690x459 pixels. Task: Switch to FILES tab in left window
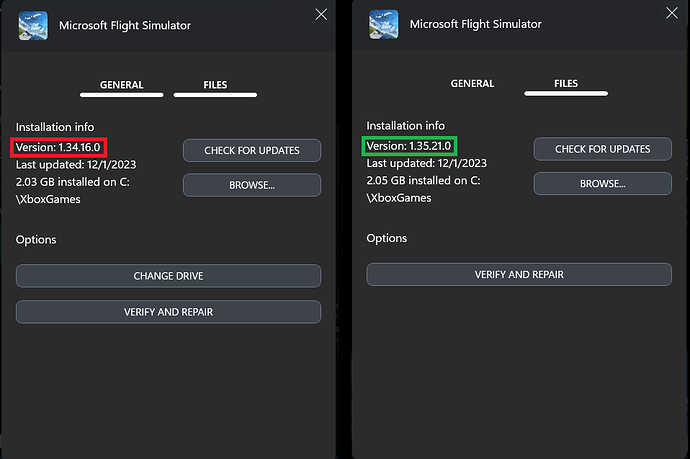click(x=215, y=85)
